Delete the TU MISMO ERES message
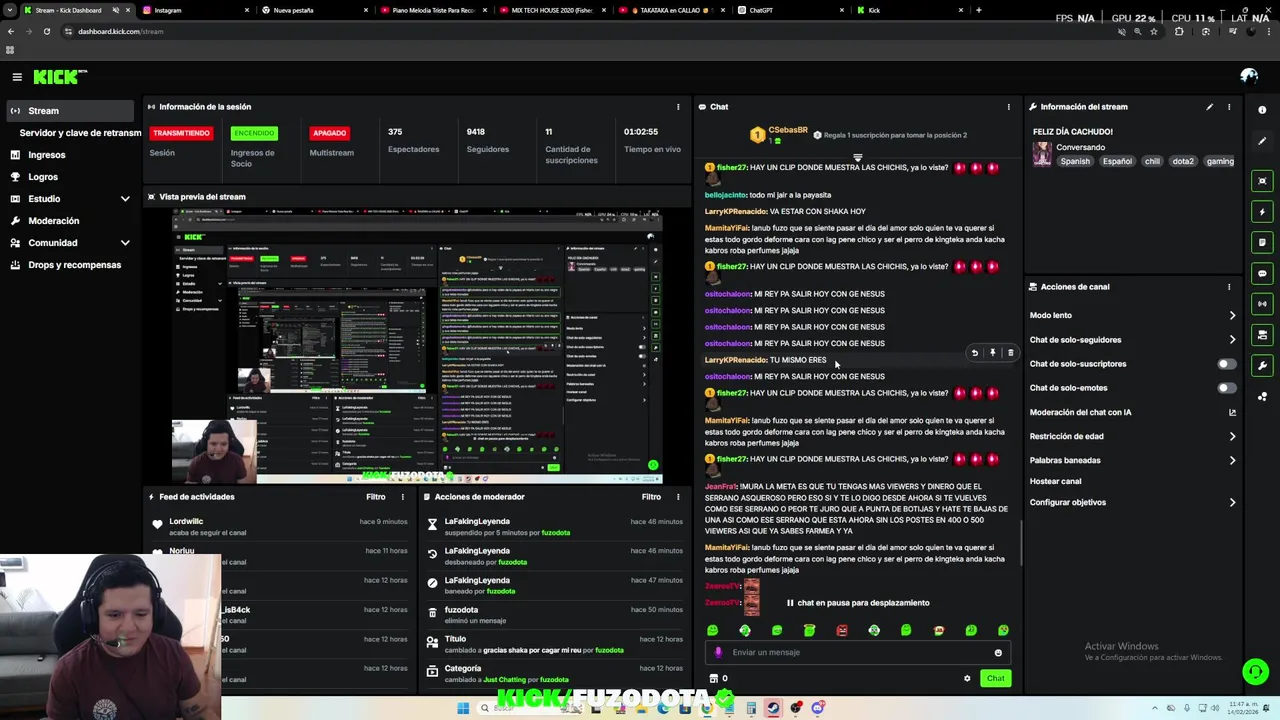Image resolution: width=1280 pixels, height=720 pixels. pos(1010,353)
